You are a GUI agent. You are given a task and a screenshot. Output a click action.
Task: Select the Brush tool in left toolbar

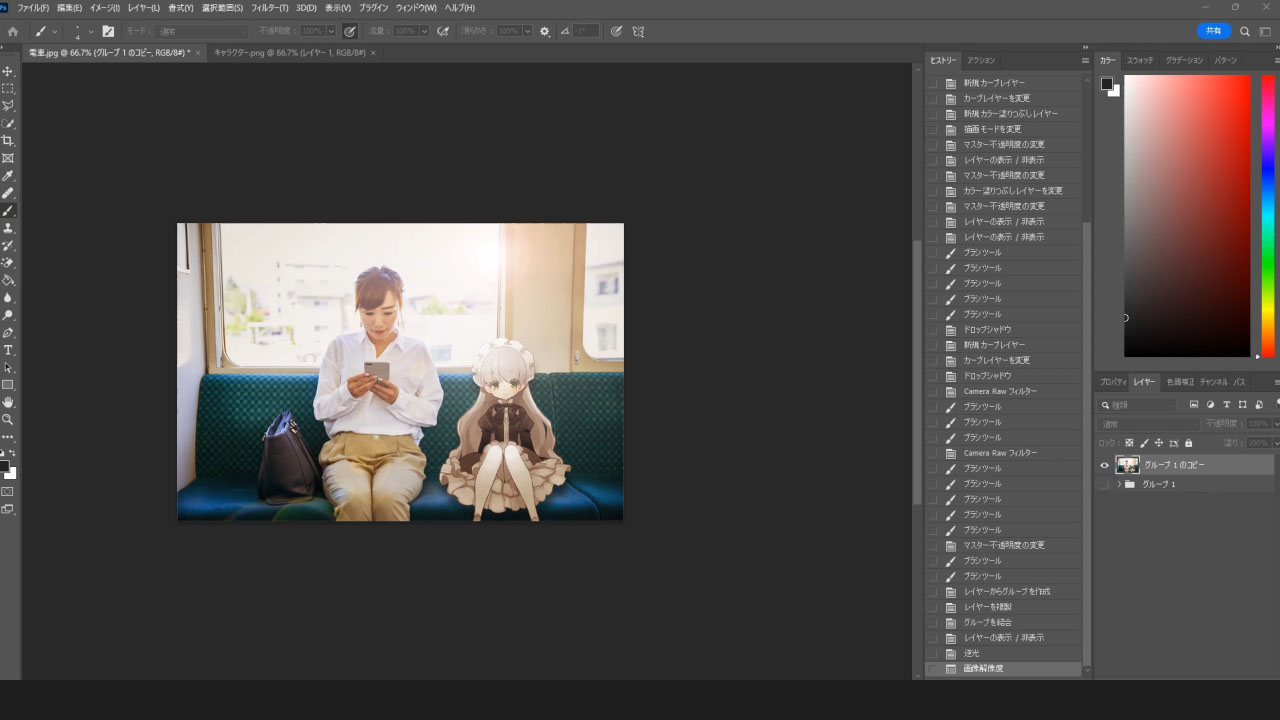tap(8, 211)
